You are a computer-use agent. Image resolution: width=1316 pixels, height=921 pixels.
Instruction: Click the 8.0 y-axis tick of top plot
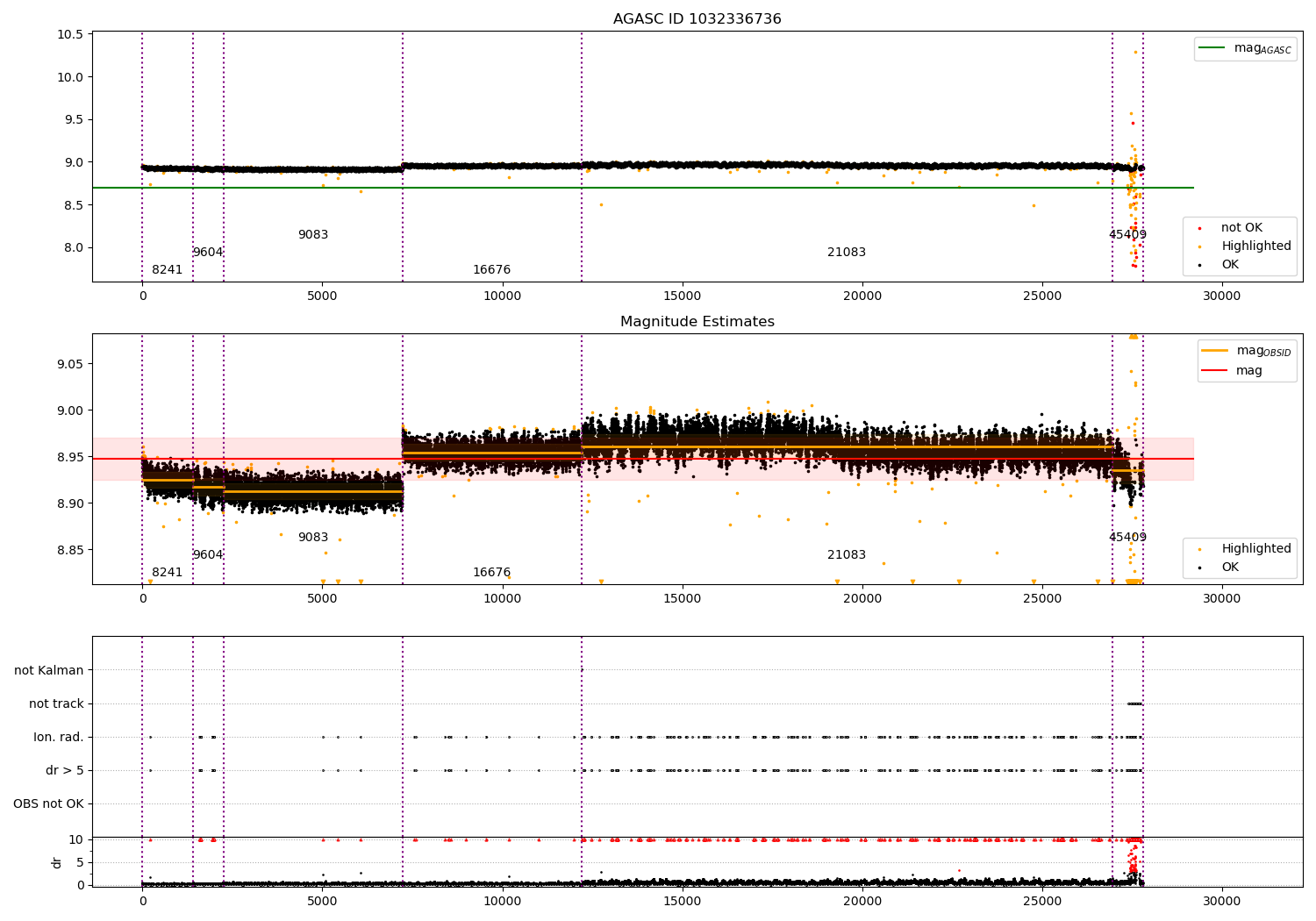click(75, 247)
